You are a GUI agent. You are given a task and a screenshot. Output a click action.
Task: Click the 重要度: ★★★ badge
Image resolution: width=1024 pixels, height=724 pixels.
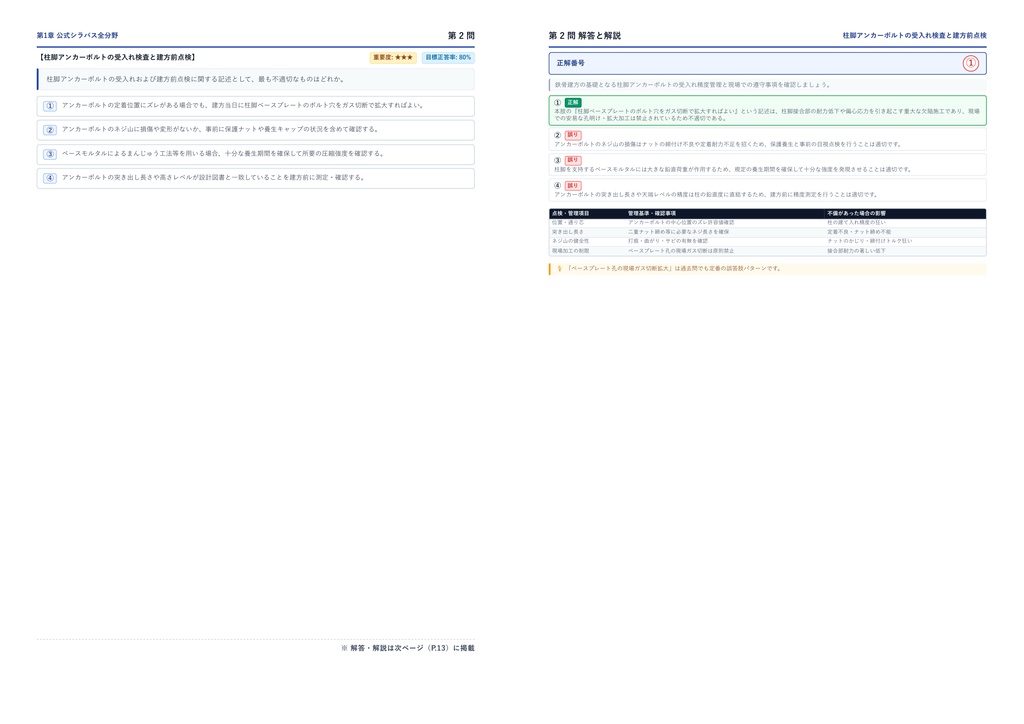point(393,57)
